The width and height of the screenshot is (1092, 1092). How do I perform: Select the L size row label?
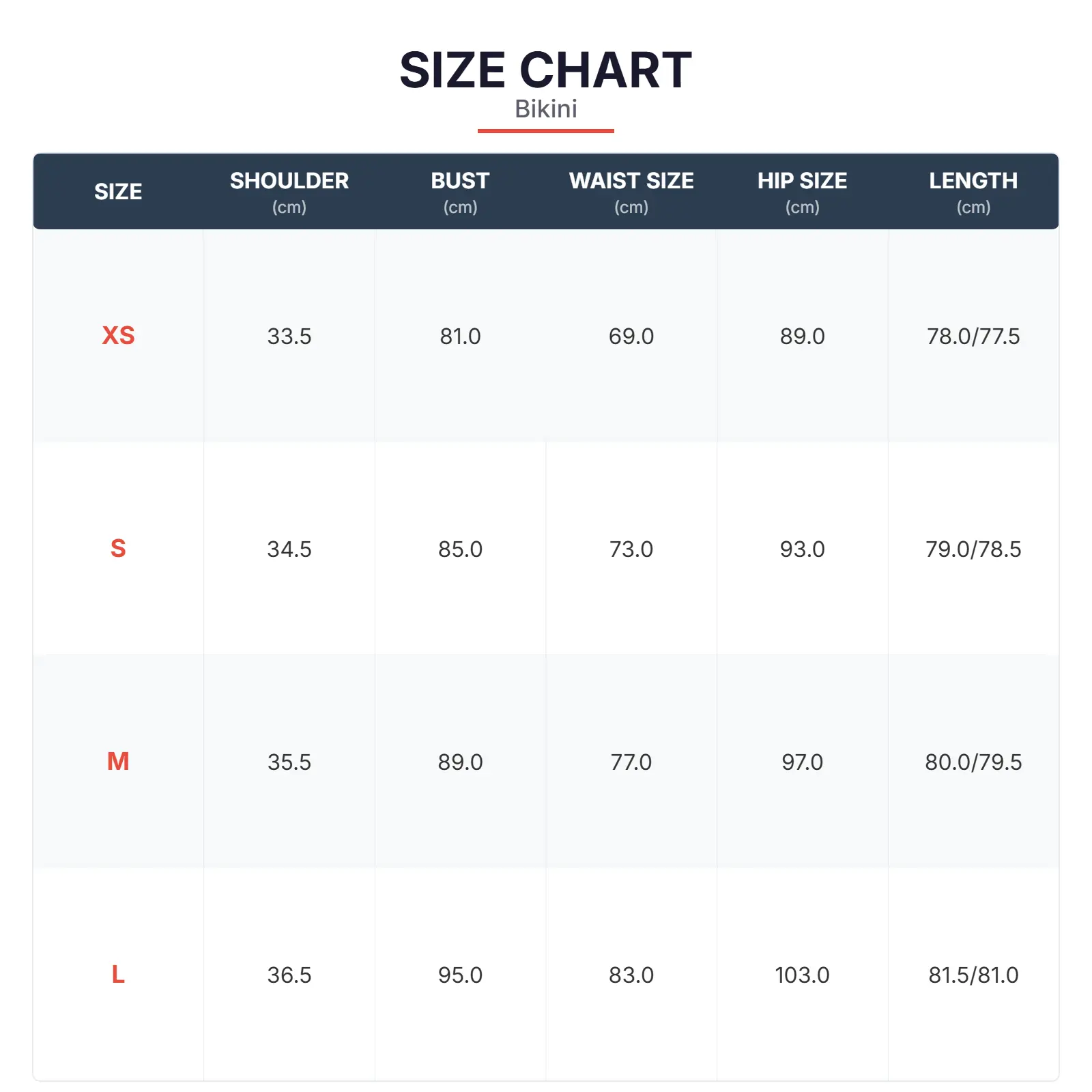pyautogui.click(x=118, y=975)
